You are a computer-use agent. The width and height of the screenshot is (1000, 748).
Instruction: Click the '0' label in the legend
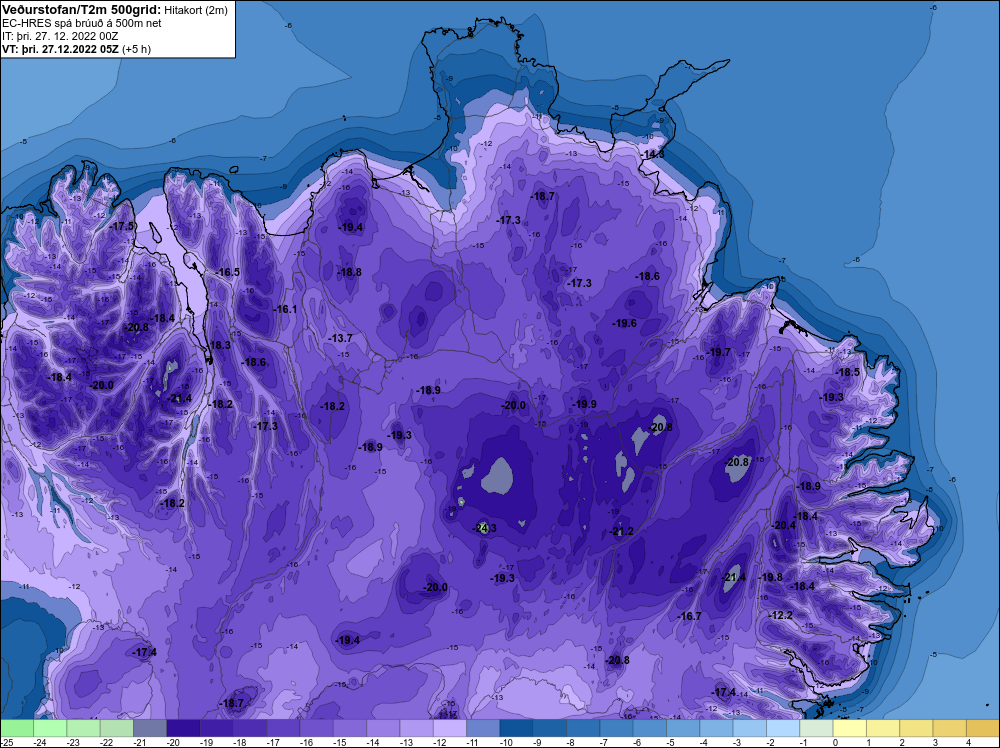836,743
